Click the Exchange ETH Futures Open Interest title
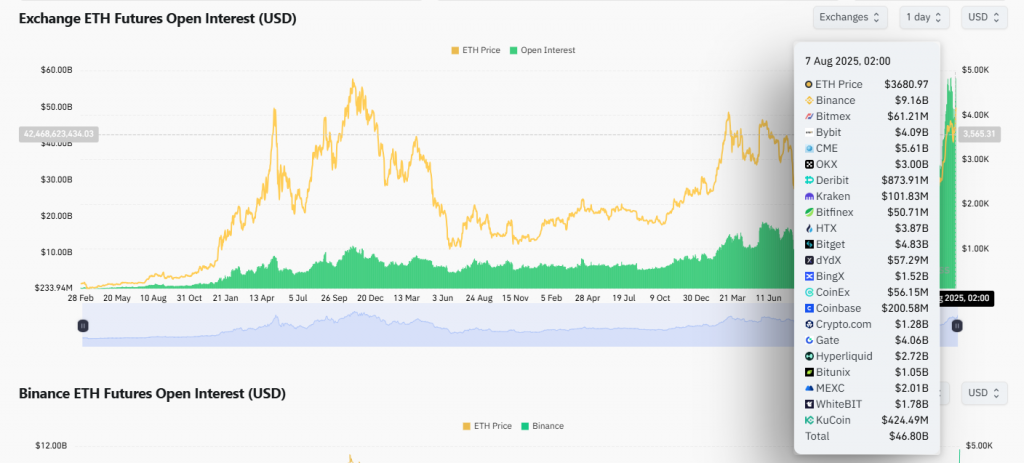The image size is (1024, 463). click(157, 19)
